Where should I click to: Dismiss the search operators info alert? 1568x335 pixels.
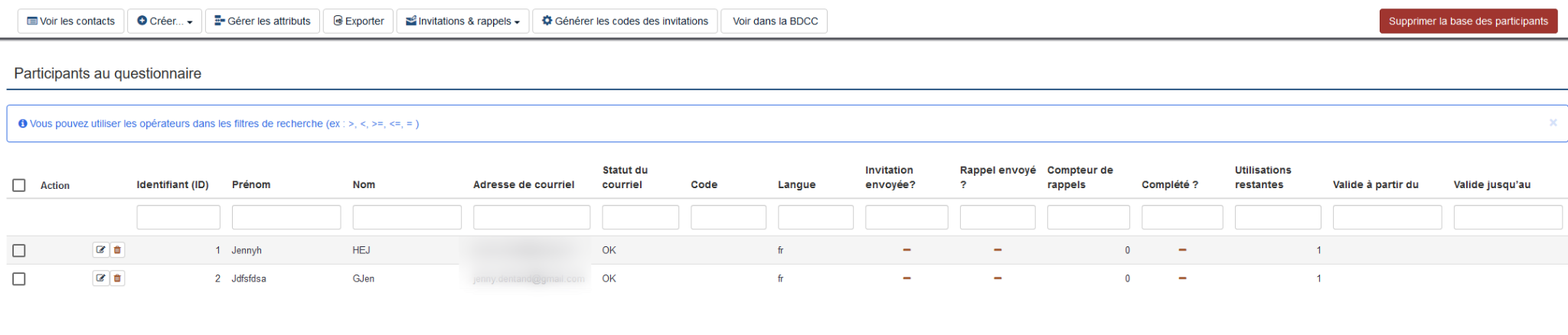click(x=1553, y=123)
